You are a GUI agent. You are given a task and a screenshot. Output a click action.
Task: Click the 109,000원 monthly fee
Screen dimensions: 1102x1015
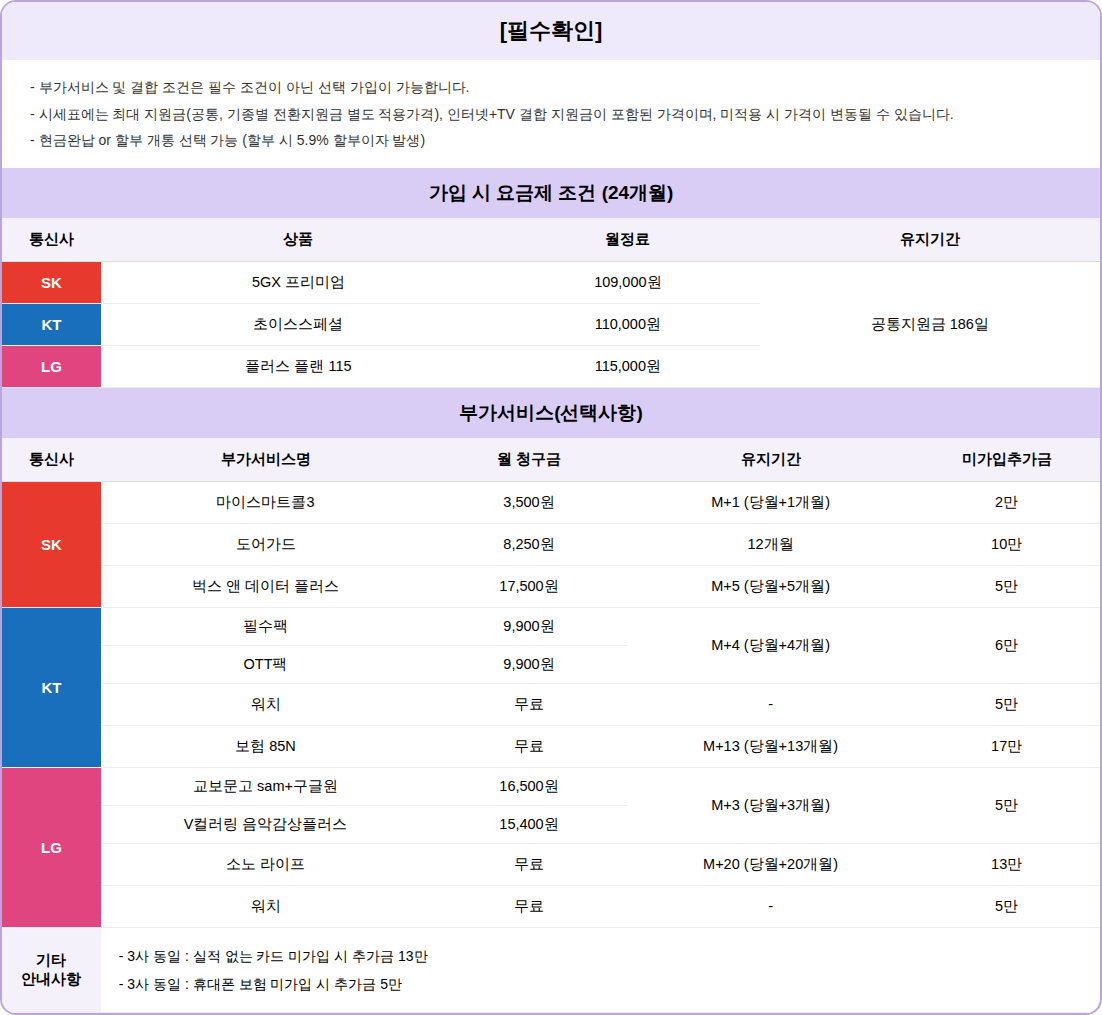[628, 283]
